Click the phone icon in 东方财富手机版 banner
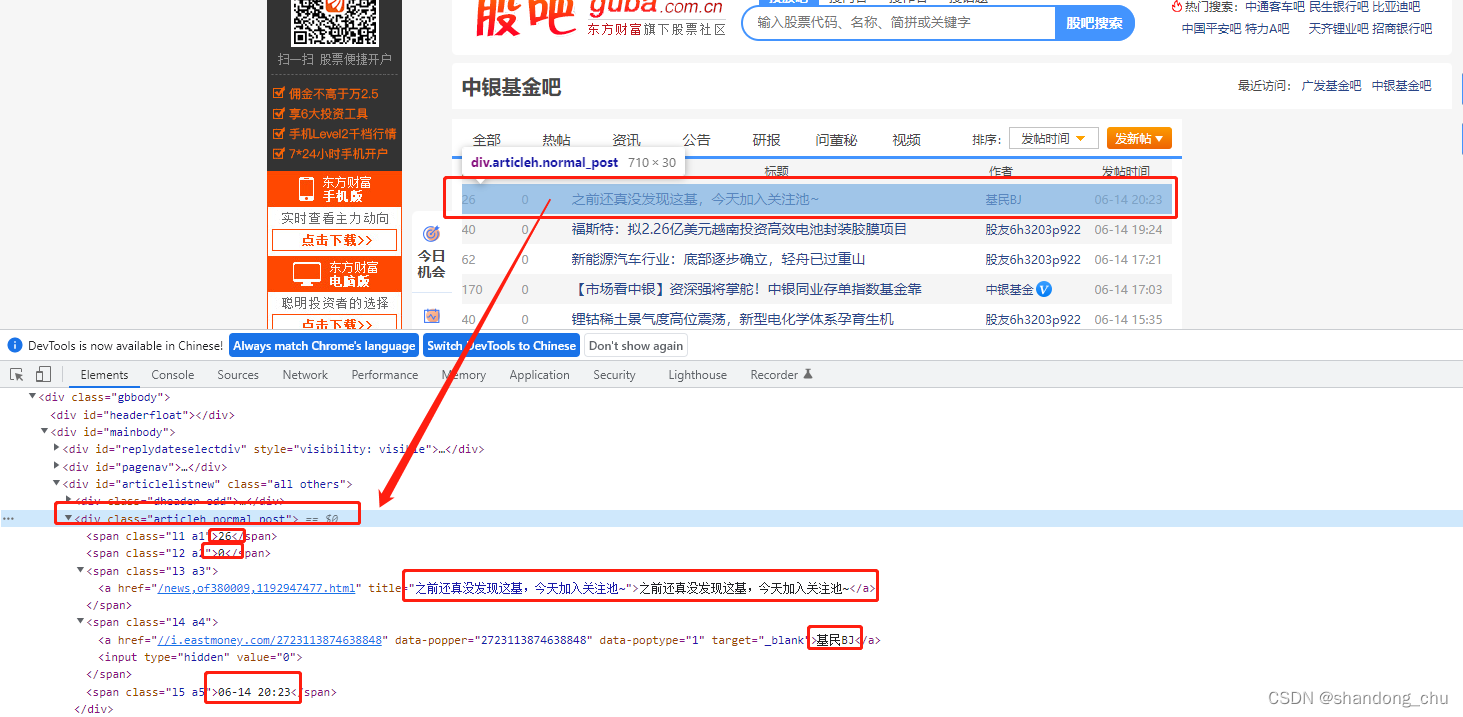 [x=307, y=188]
